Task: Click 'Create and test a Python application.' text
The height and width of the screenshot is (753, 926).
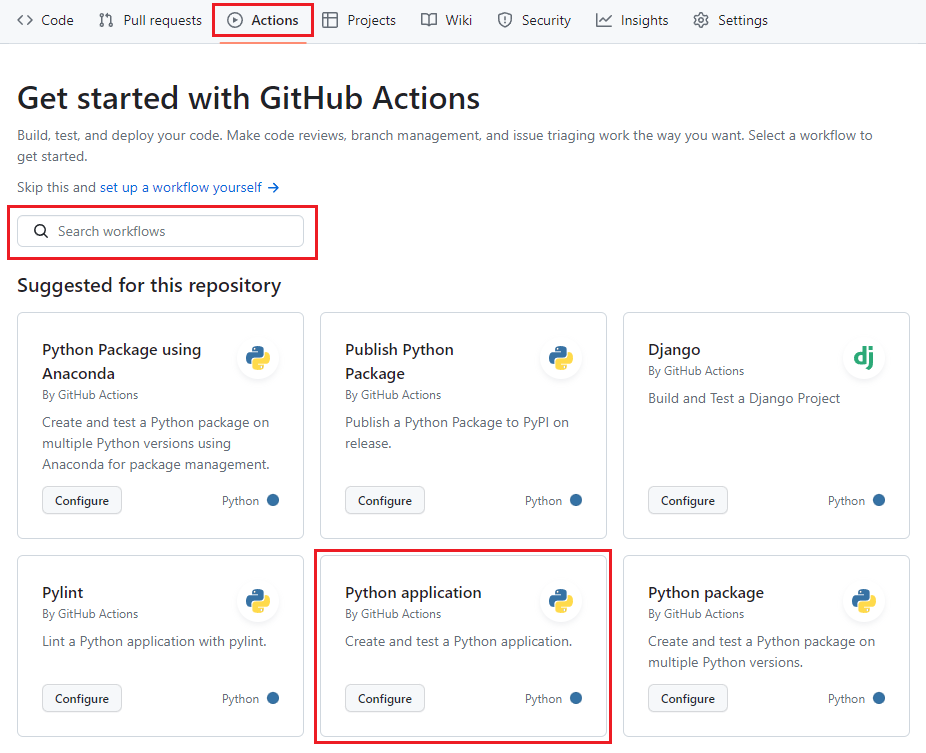Action: click(458, 641)
